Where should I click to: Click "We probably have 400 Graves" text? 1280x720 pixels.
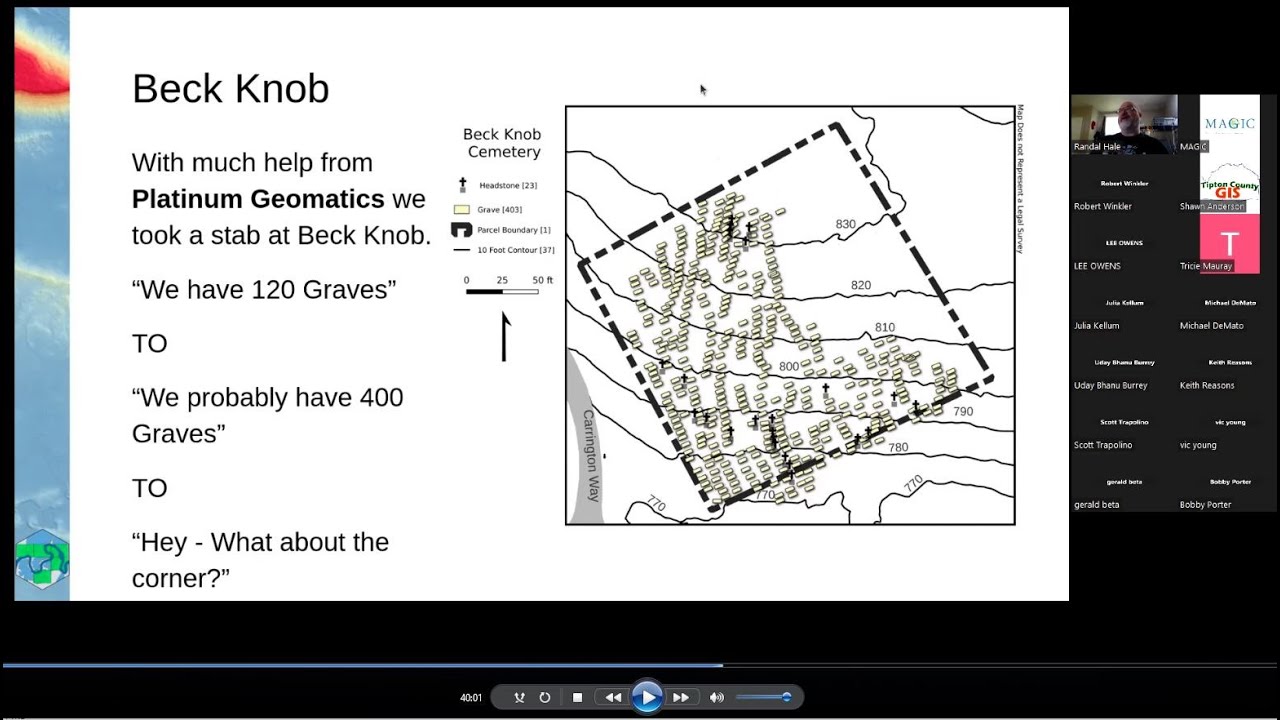click(x=267, y=415)
